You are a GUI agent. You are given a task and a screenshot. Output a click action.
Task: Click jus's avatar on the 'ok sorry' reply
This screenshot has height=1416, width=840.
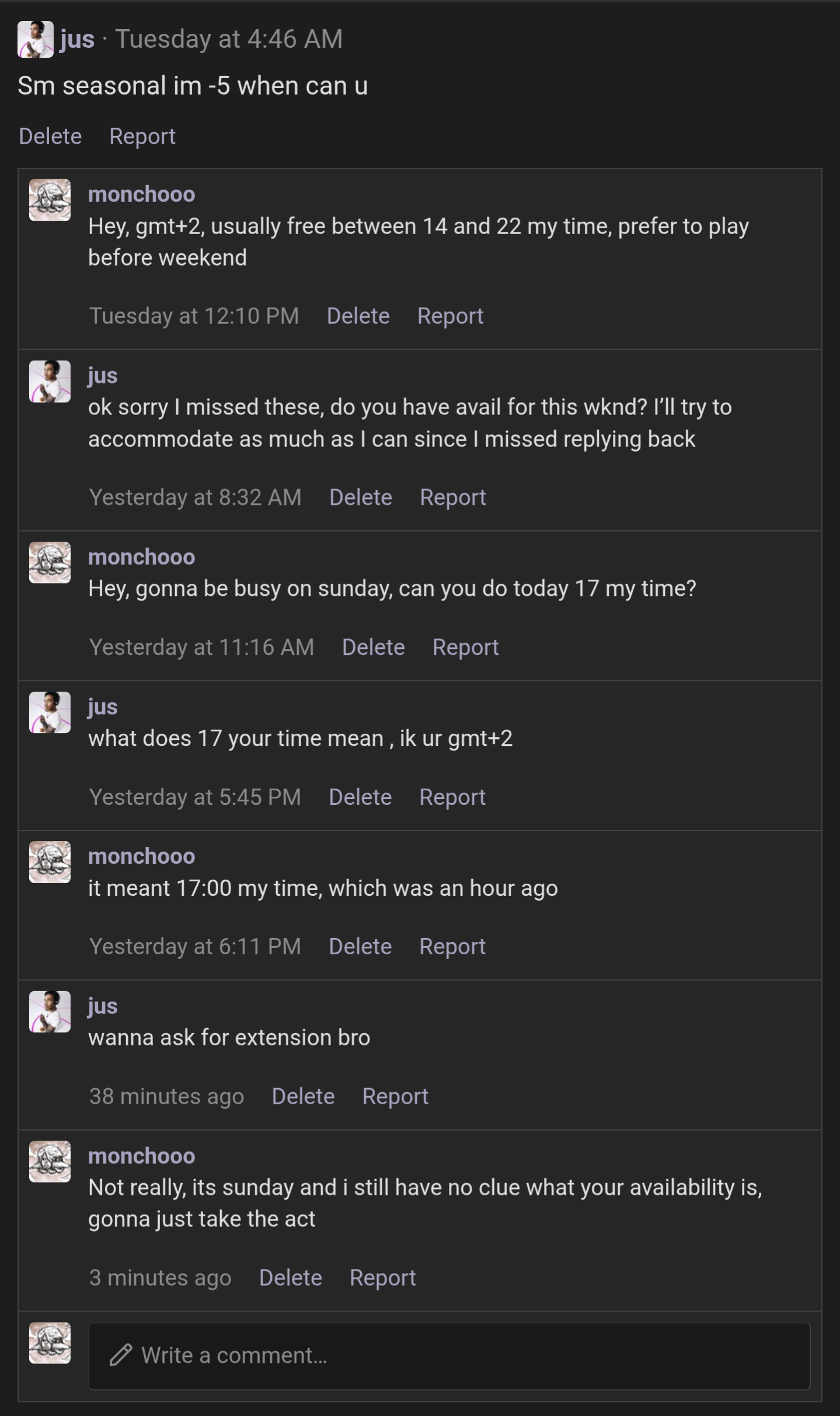click(50, 381)
